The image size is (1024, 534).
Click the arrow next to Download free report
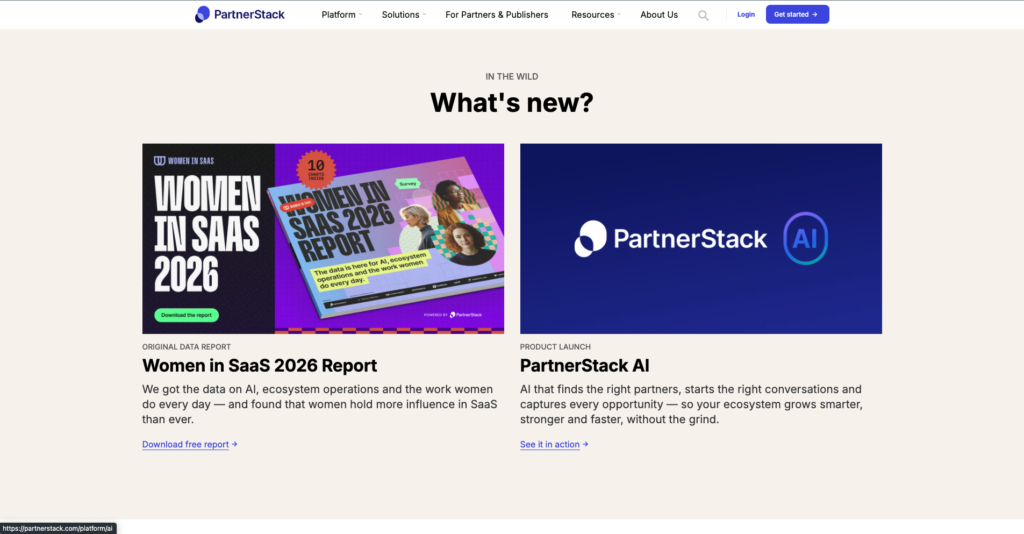tap(234, 445)
